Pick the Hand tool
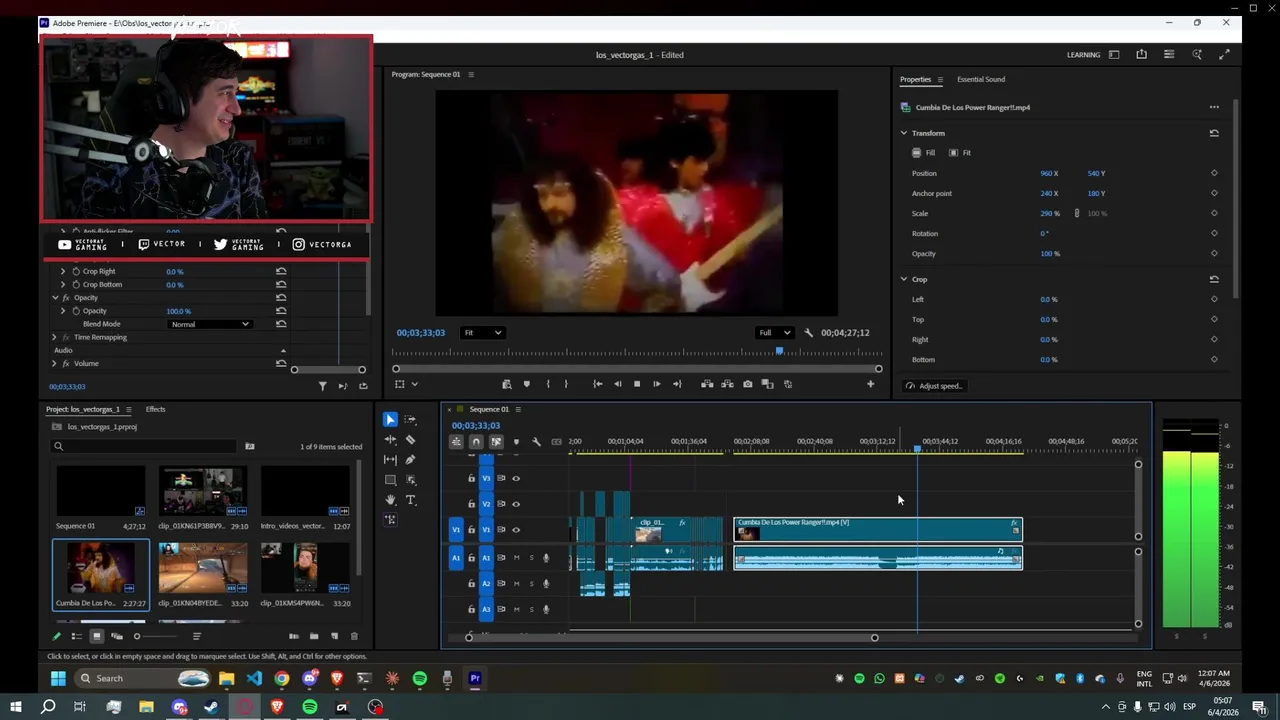The height and width of the screenshot is (720, 1280). (390, 500)
